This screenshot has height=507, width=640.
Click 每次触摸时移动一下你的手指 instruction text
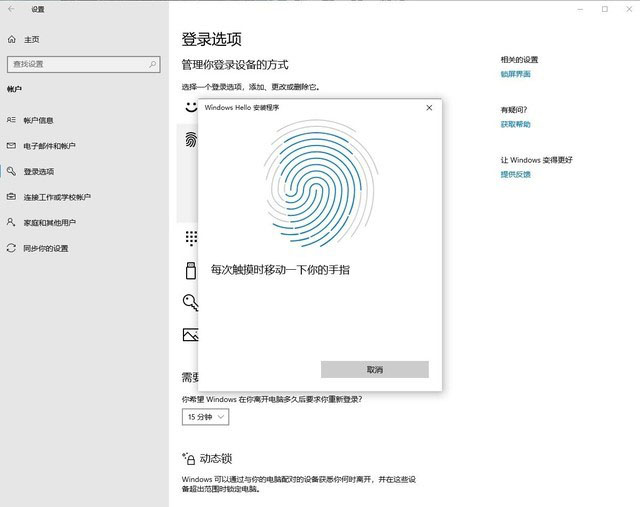tap(280, 270)
